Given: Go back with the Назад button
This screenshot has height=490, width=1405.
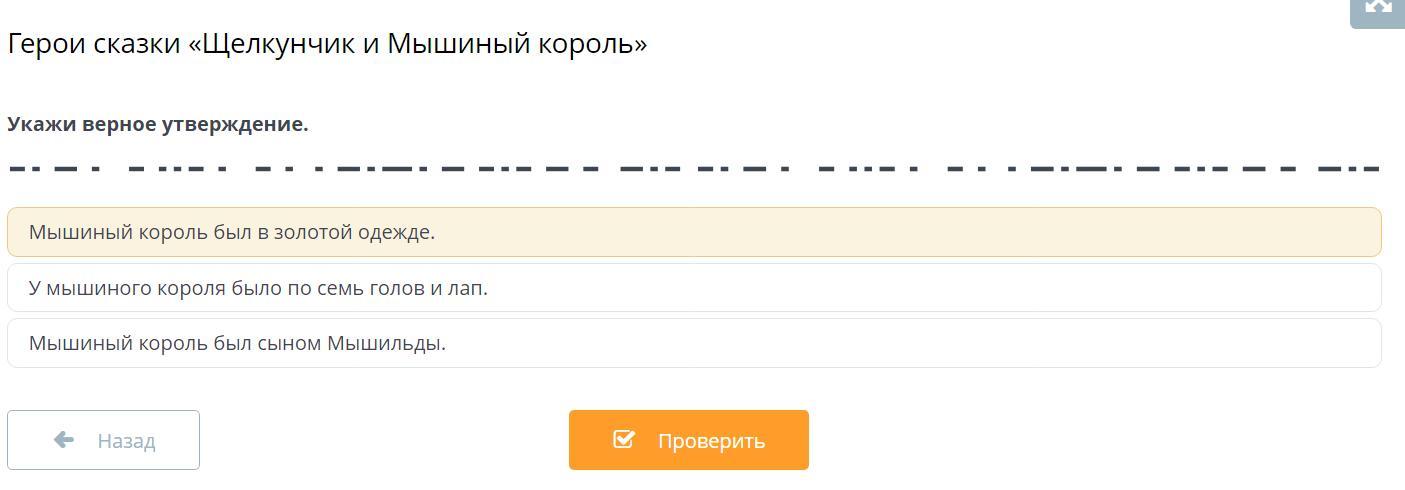Looking at the screenshot, I should tap(103, 440).
